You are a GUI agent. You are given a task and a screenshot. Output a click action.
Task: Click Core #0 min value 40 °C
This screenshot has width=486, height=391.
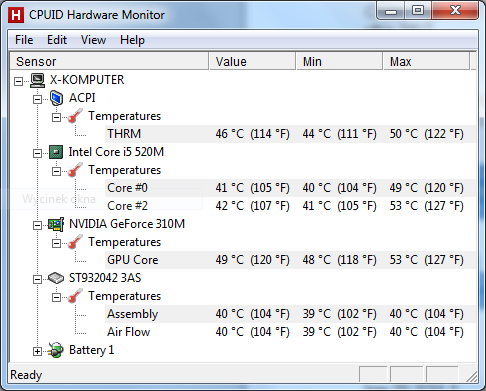coord(339,188)
